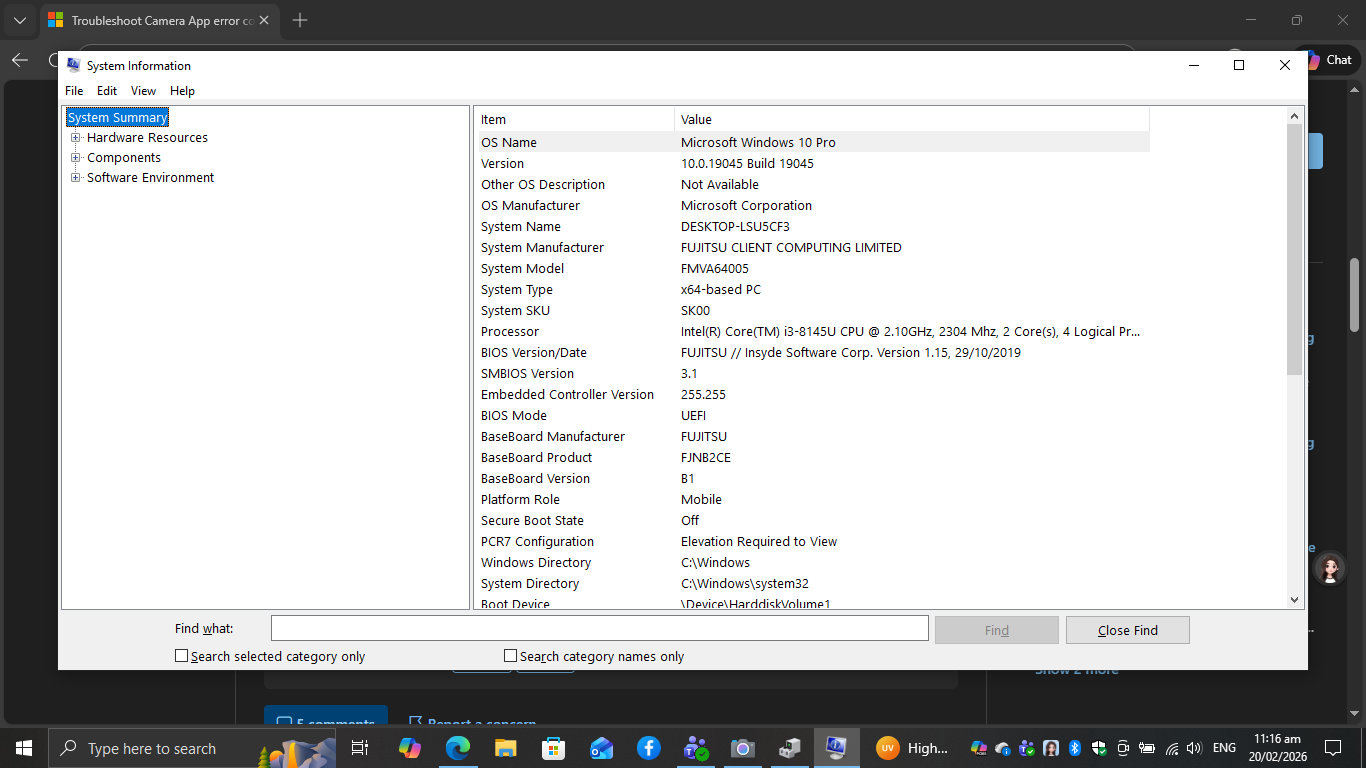
Task: Select the BIOS Mode item cell
Action: tap(514, 415)
